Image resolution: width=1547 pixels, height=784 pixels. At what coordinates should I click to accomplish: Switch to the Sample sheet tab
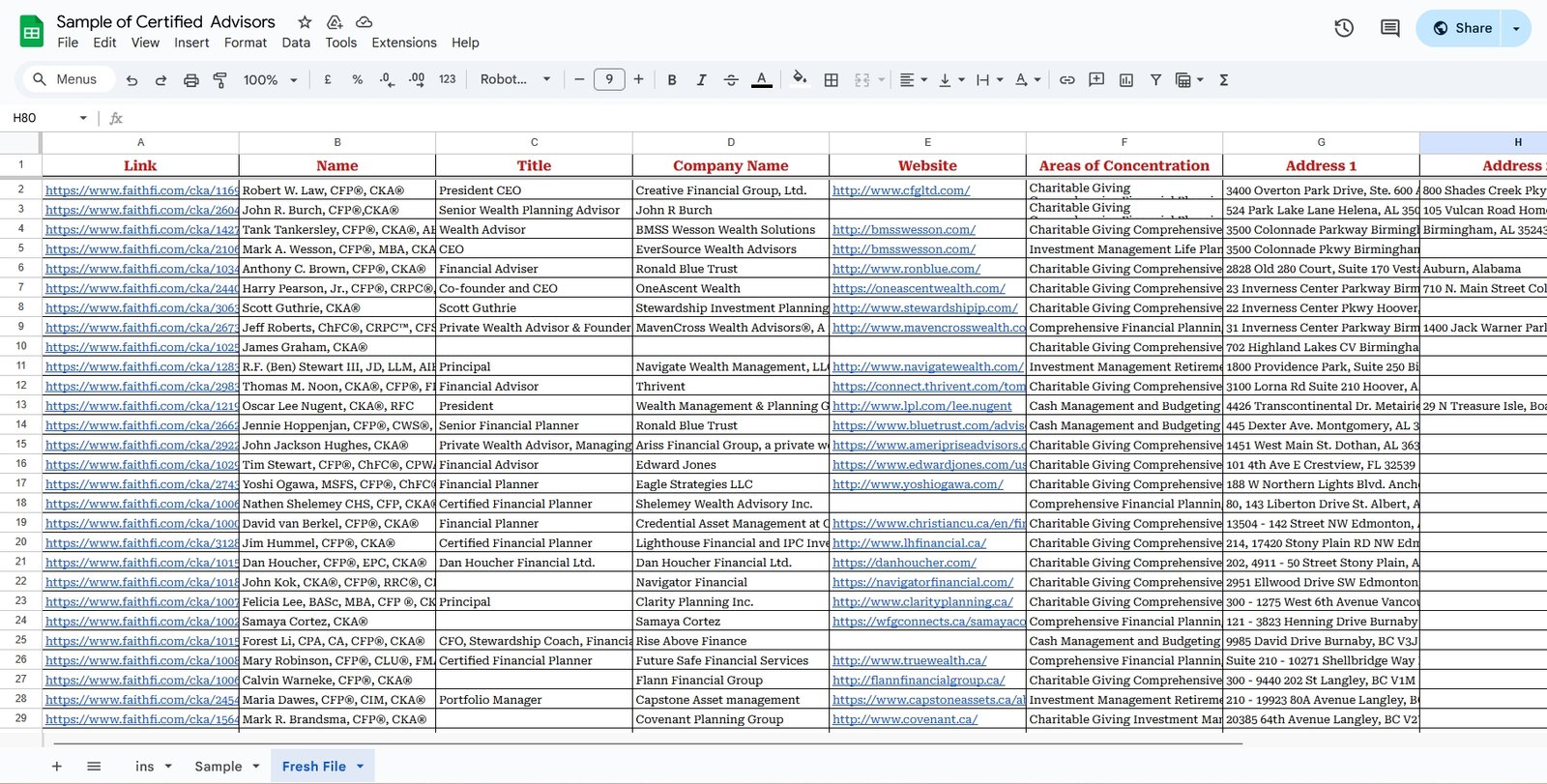click(x=219, y=767)
